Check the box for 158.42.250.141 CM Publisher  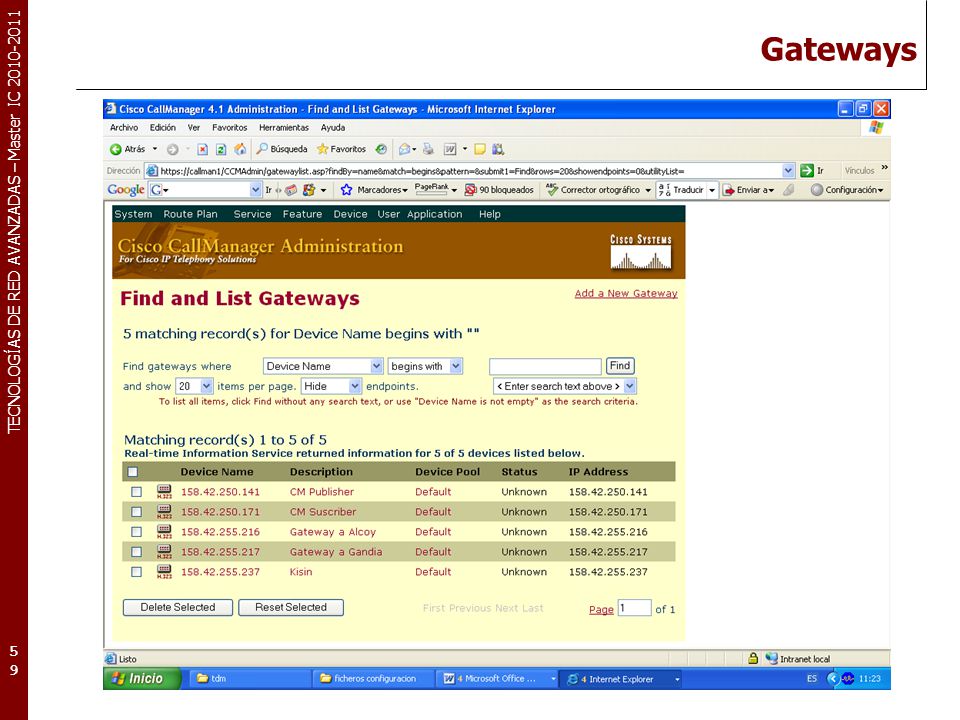click(x=137, y=492)
